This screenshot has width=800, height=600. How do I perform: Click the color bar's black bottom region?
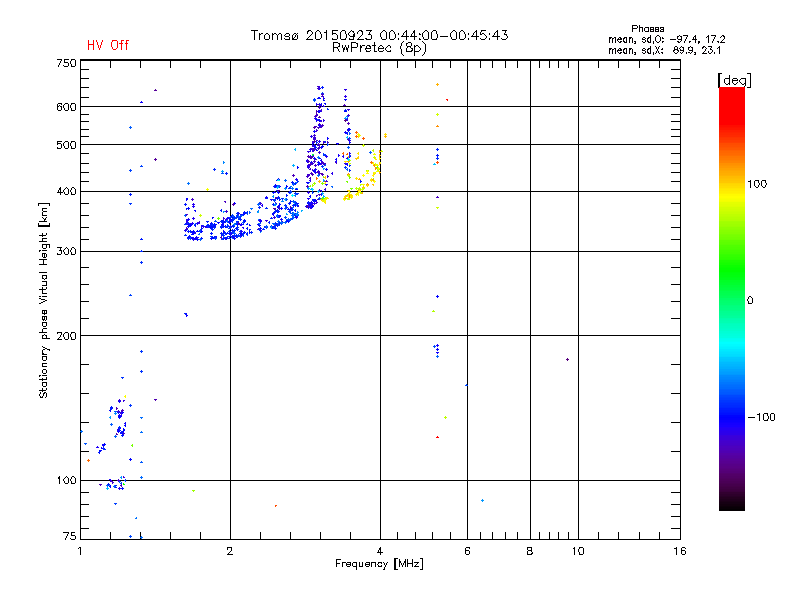click(732, 503)
